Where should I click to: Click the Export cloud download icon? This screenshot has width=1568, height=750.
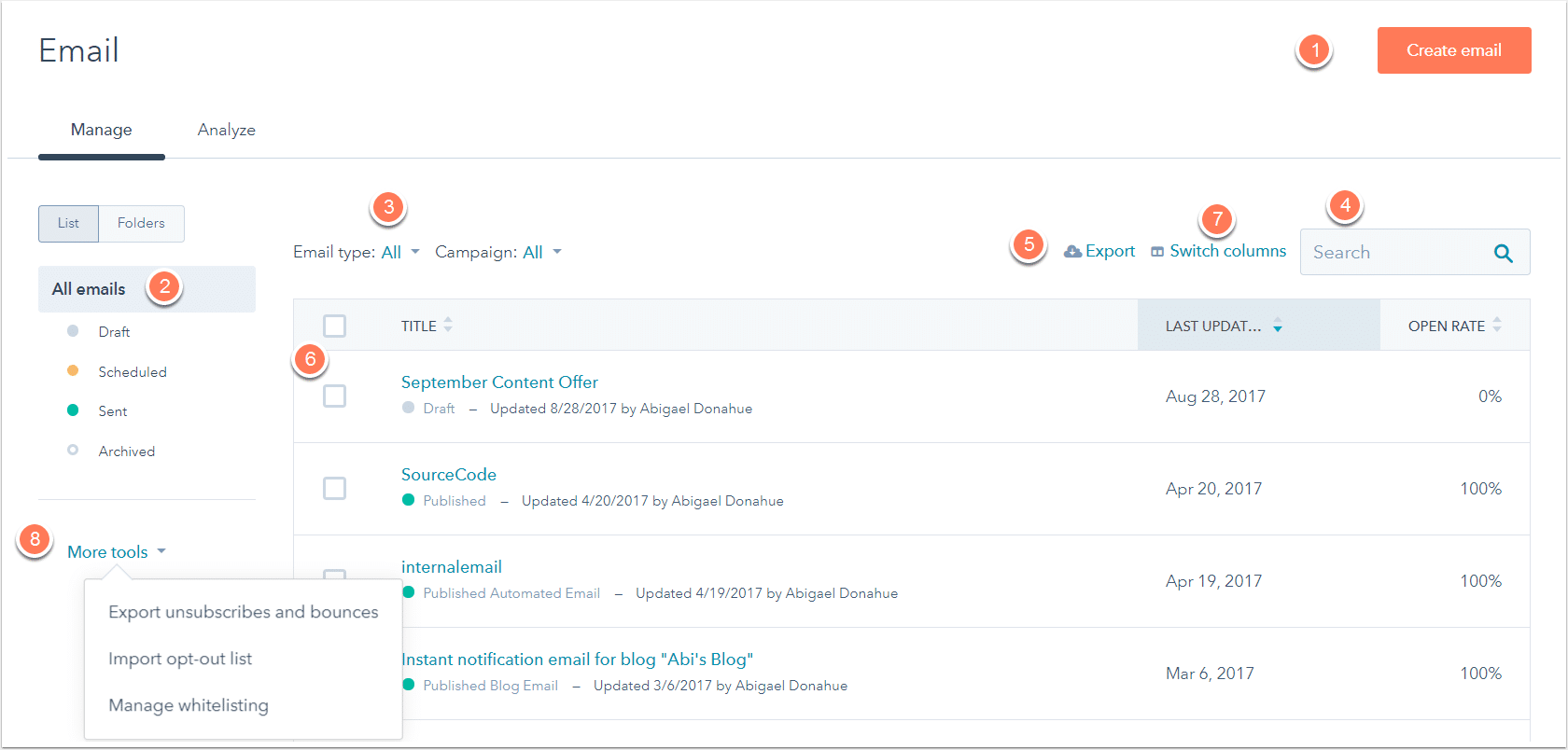[1073, 252]
